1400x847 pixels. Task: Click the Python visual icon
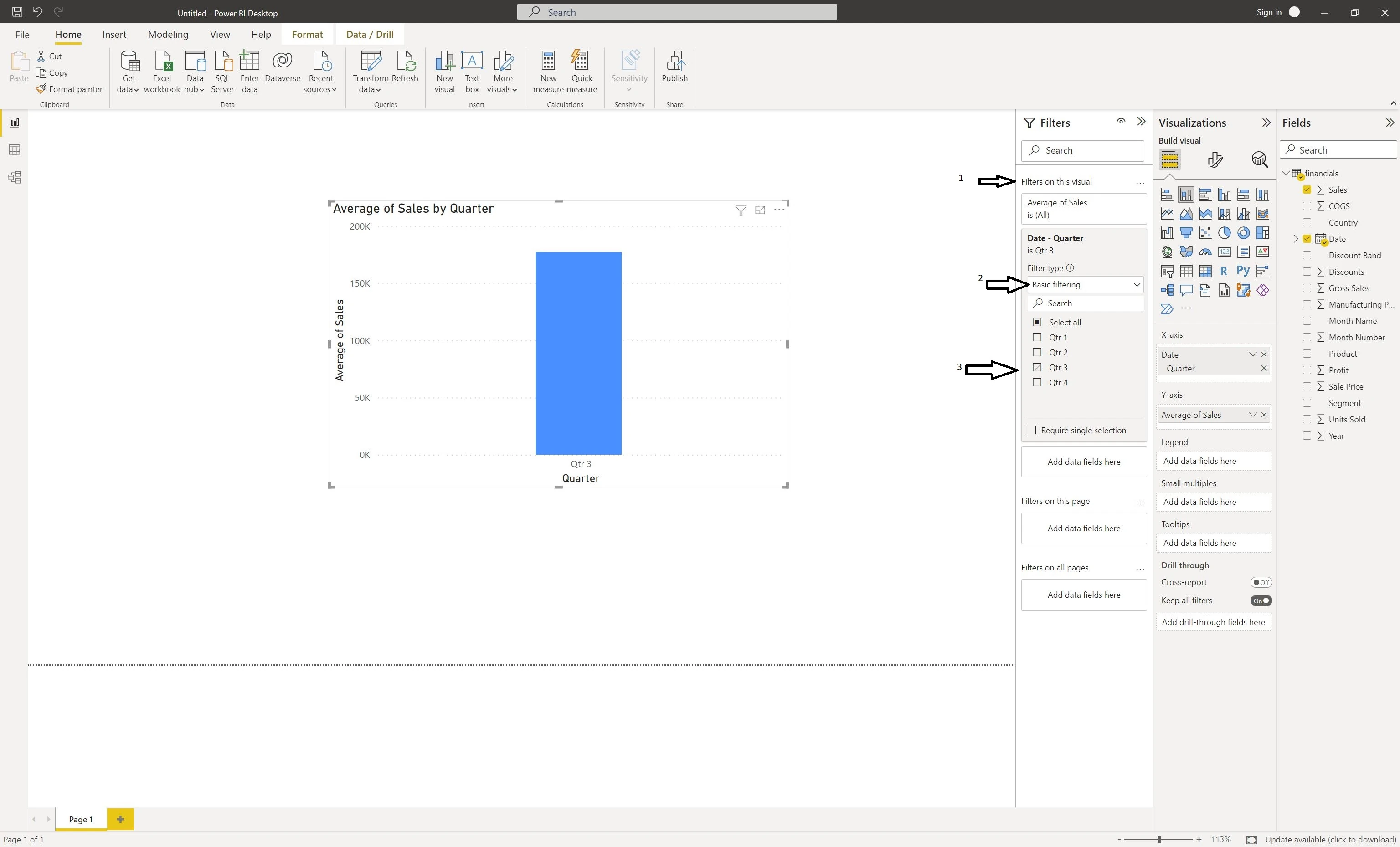(x=1243, y=271)
